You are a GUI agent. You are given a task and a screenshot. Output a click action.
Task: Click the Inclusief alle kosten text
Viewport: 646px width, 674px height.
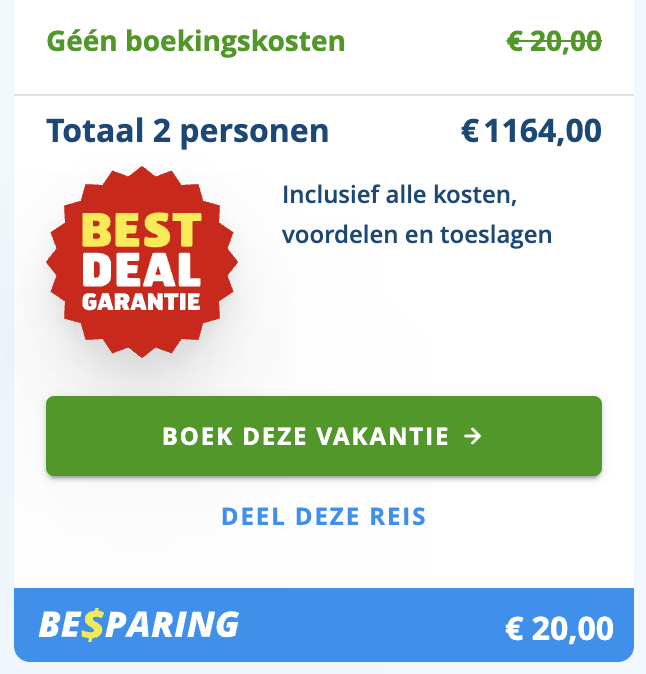(400, 193)
